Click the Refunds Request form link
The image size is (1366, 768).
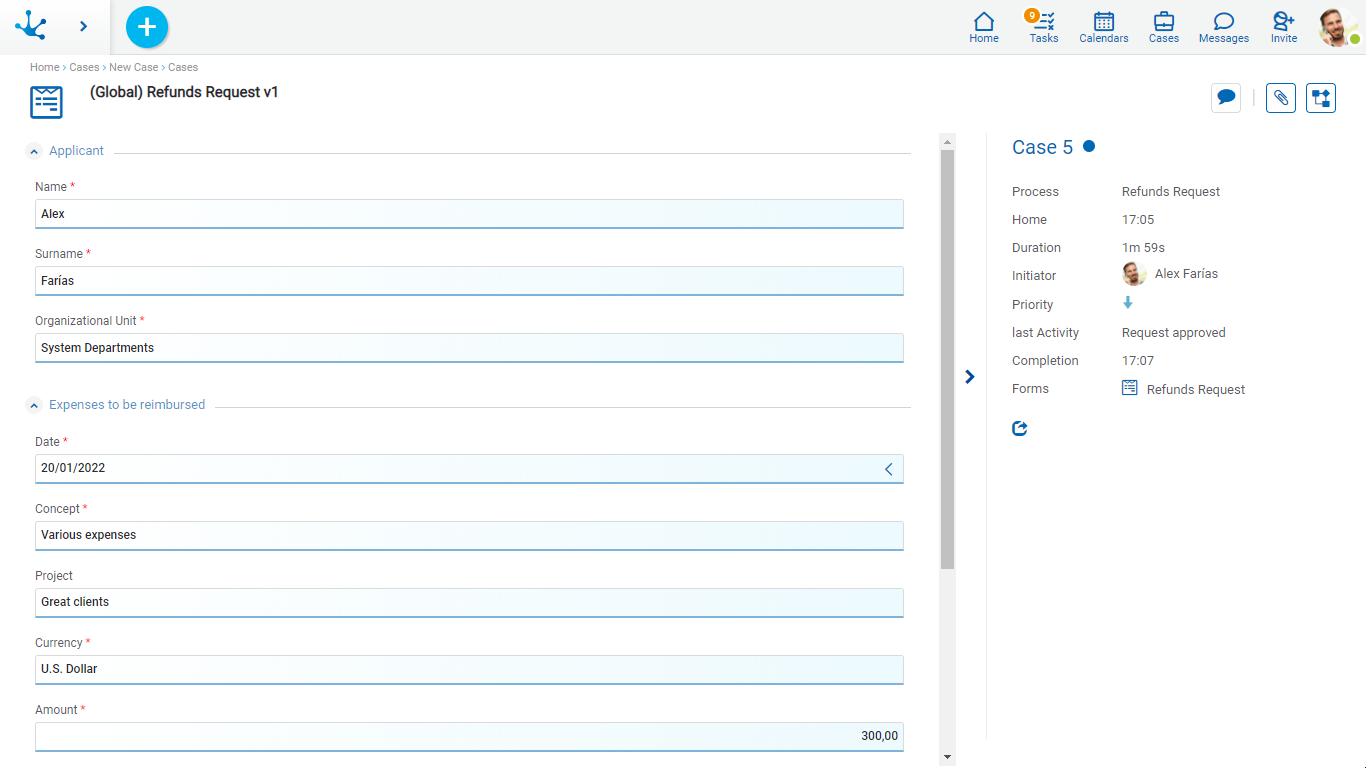click(x=1195, y=390)
